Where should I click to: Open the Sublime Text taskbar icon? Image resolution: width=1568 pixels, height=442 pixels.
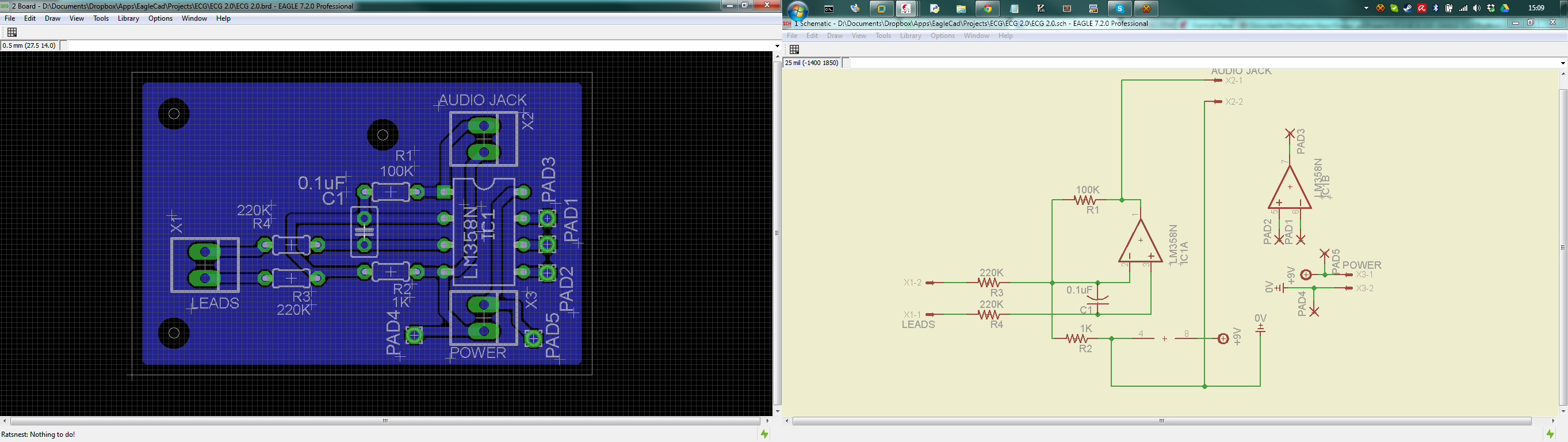[x=1067, y=9]
